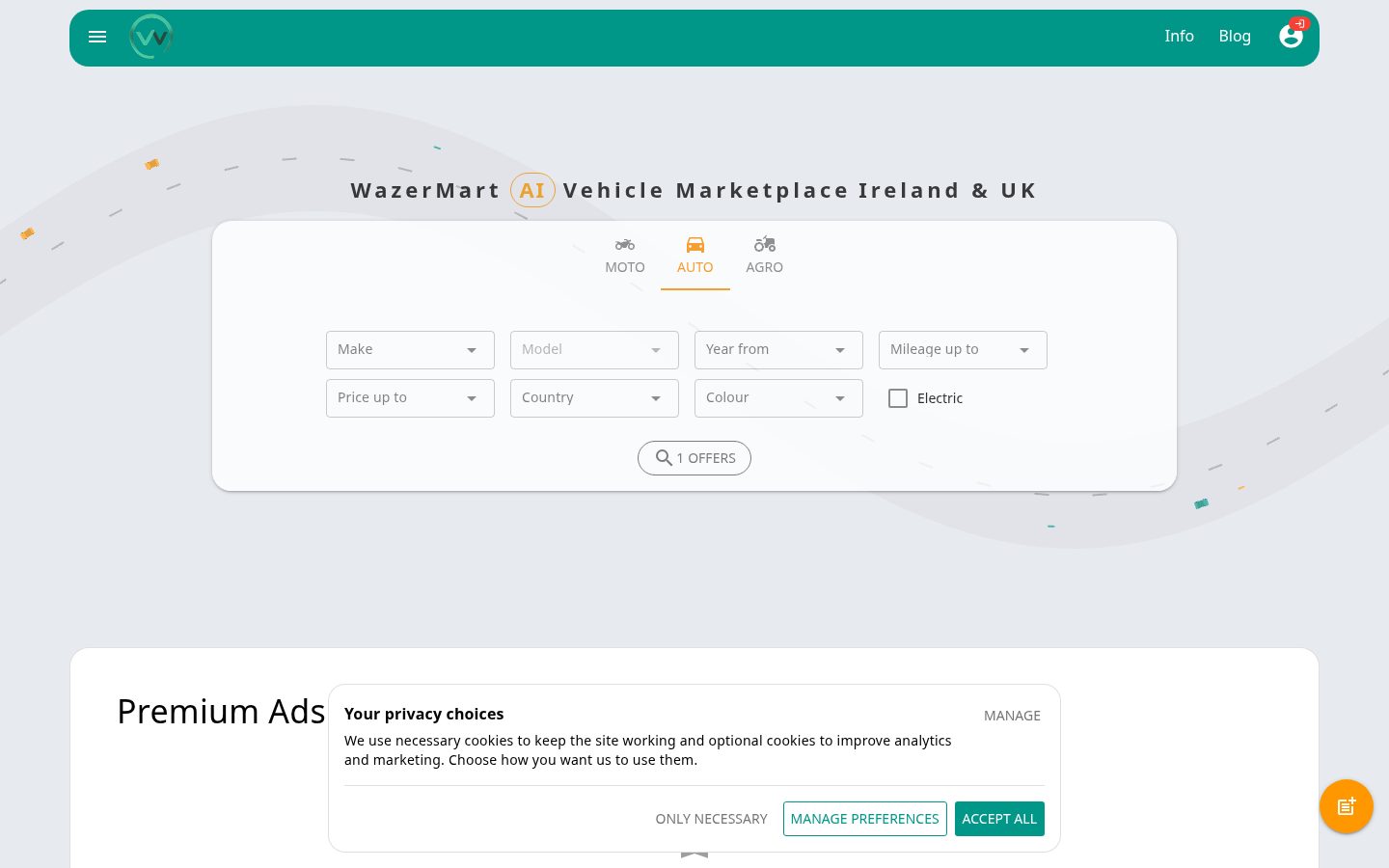
Task: Choose ONLY NECESSARY cookies
Action: [x=712, y=819]
